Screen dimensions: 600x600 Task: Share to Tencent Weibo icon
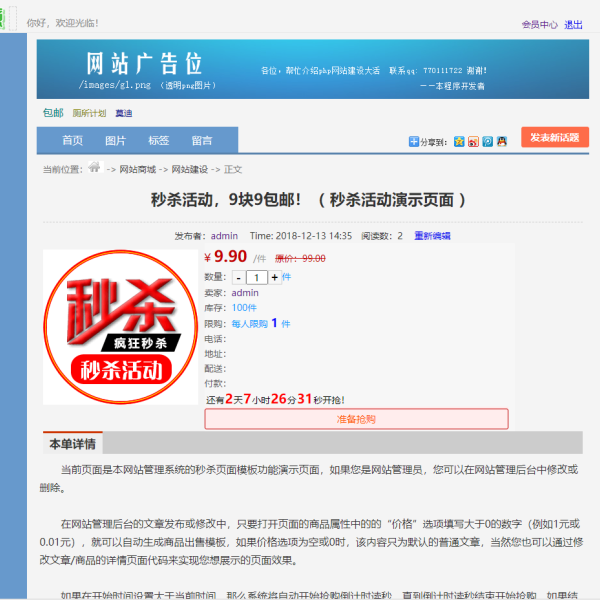pyautogui.click(x=487, y=142)
